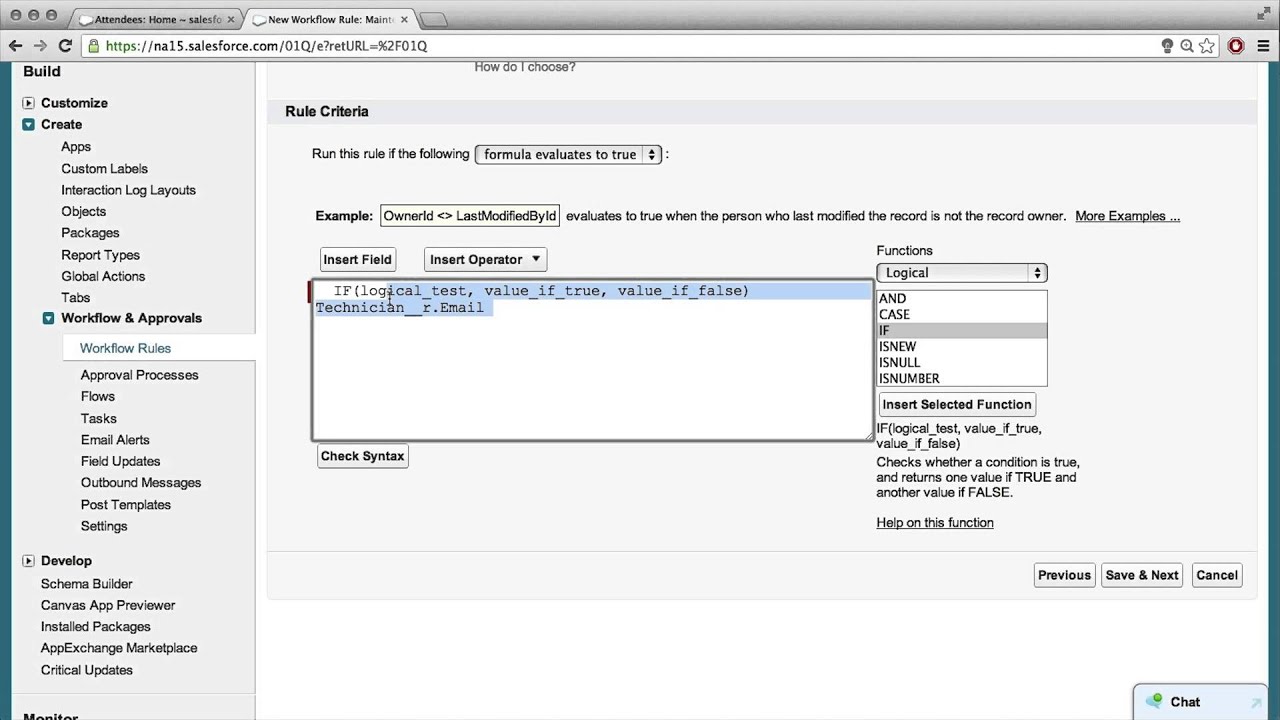Viewport: 1280px width, 720px height.
Task: Click Save & Next button
Action: pos(1142,575)
